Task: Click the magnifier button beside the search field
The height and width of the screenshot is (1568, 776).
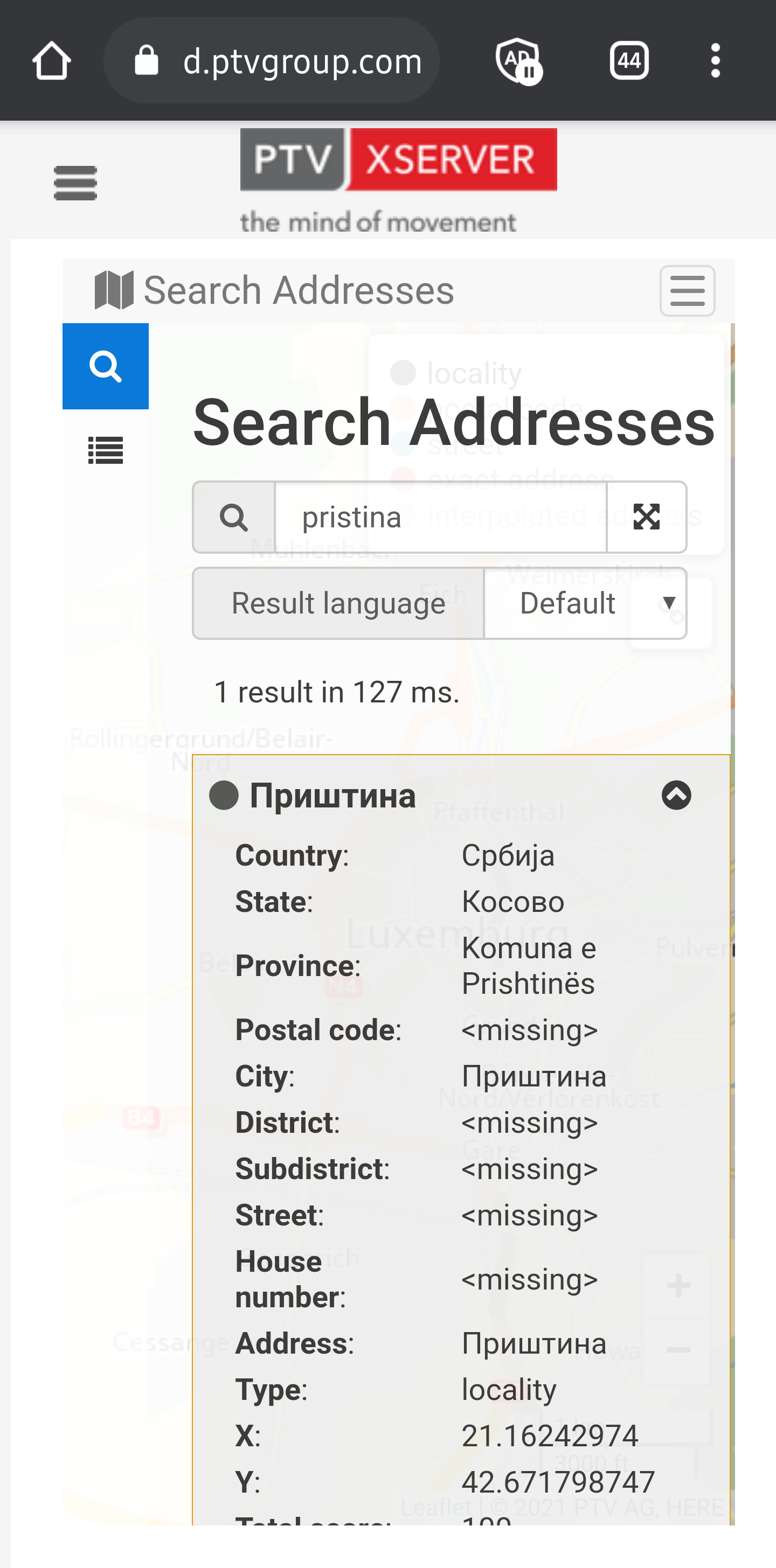Action: 234,518
